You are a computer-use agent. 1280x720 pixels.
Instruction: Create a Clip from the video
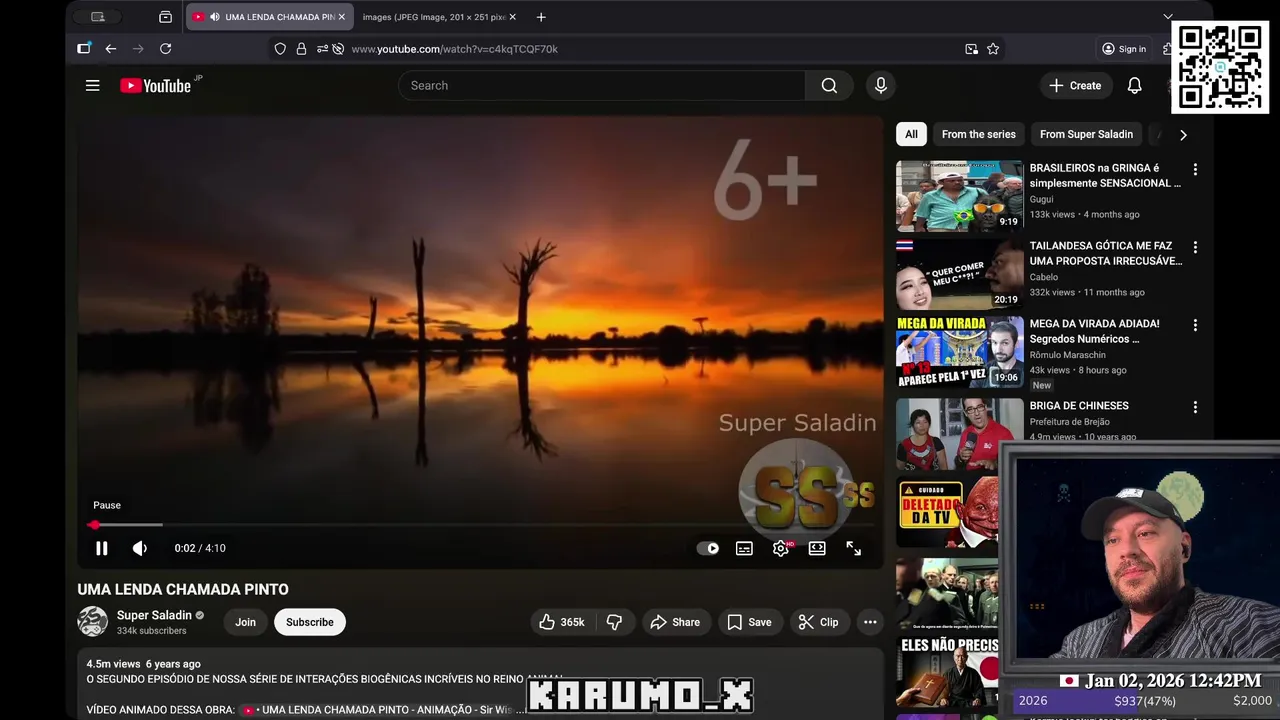click(818, 622)
